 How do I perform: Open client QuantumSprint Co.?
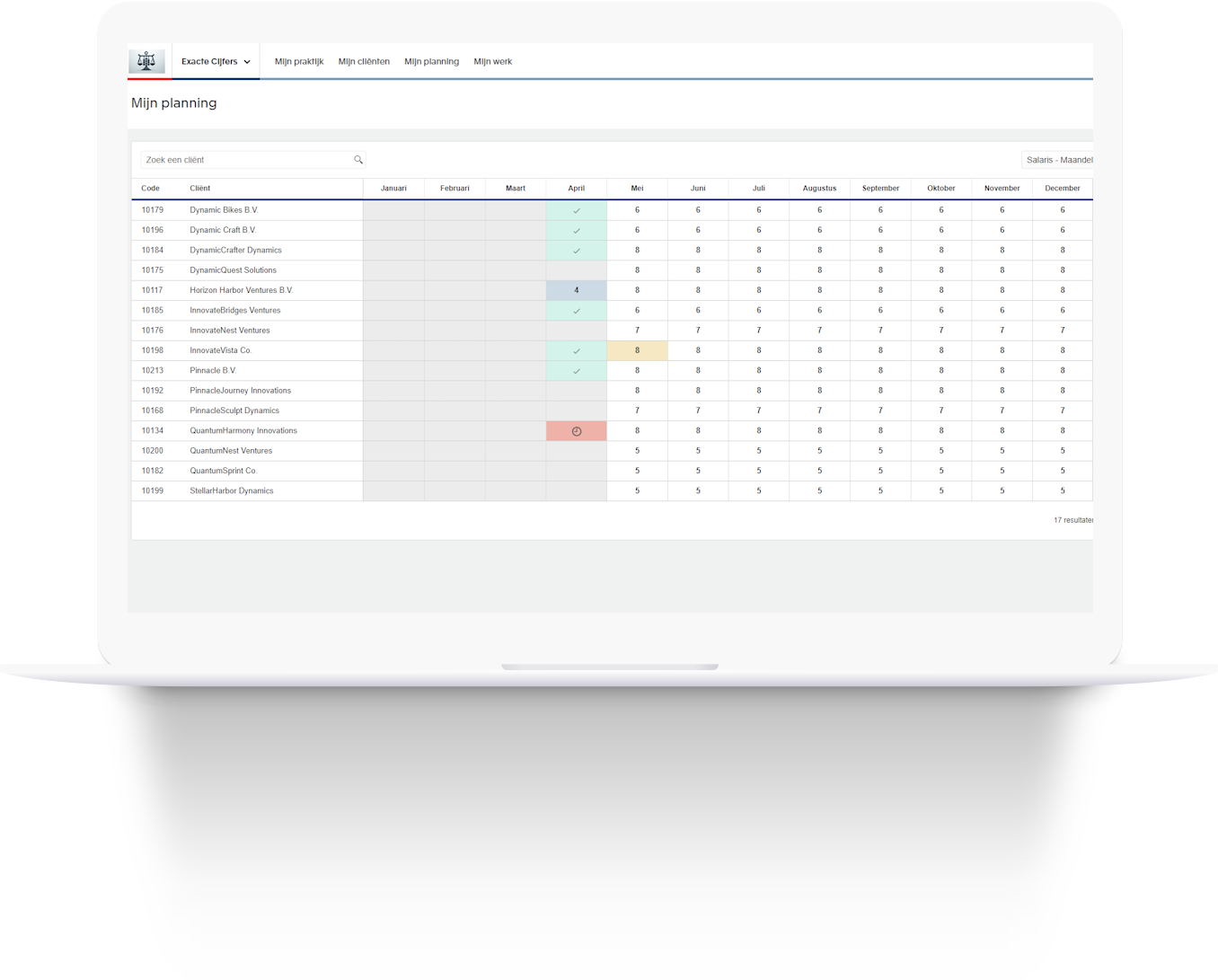tap(224, 471)
